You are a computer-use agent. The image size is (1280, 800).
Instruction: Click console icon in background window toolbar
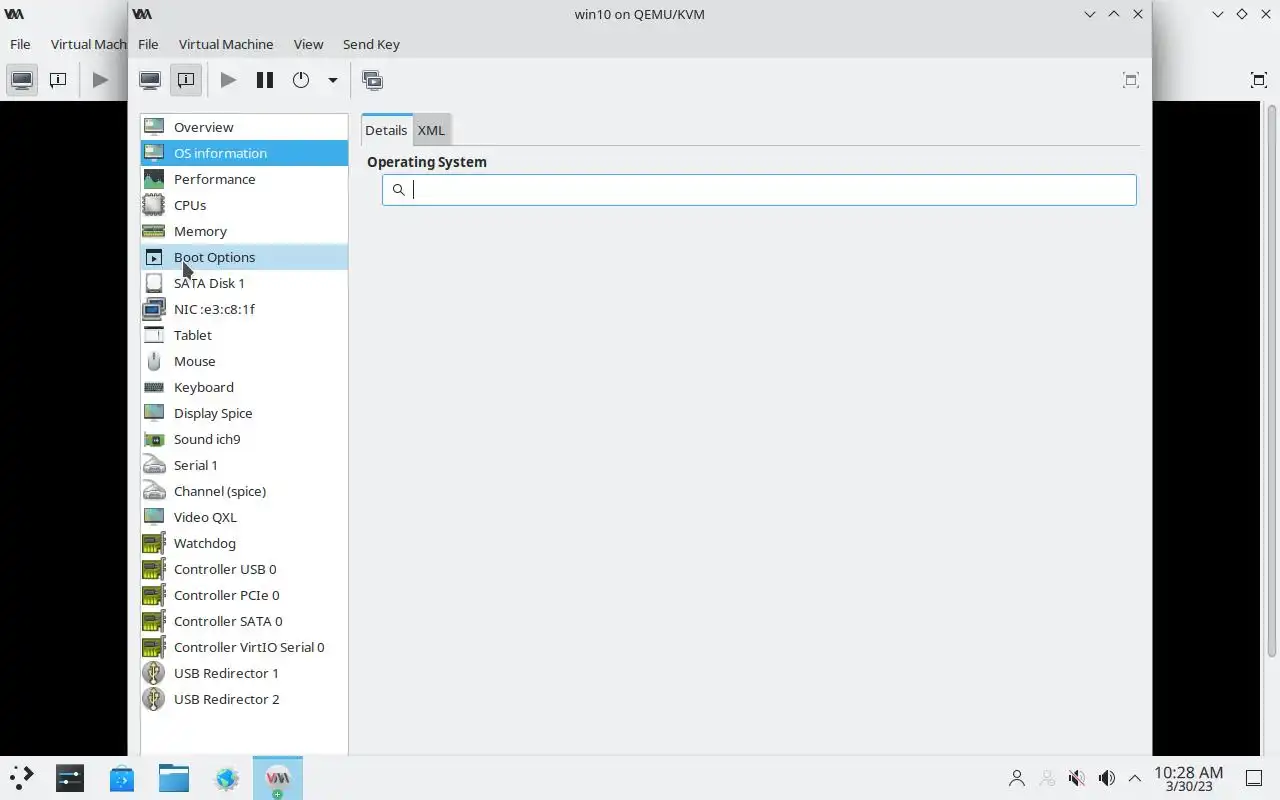(22, 80)
